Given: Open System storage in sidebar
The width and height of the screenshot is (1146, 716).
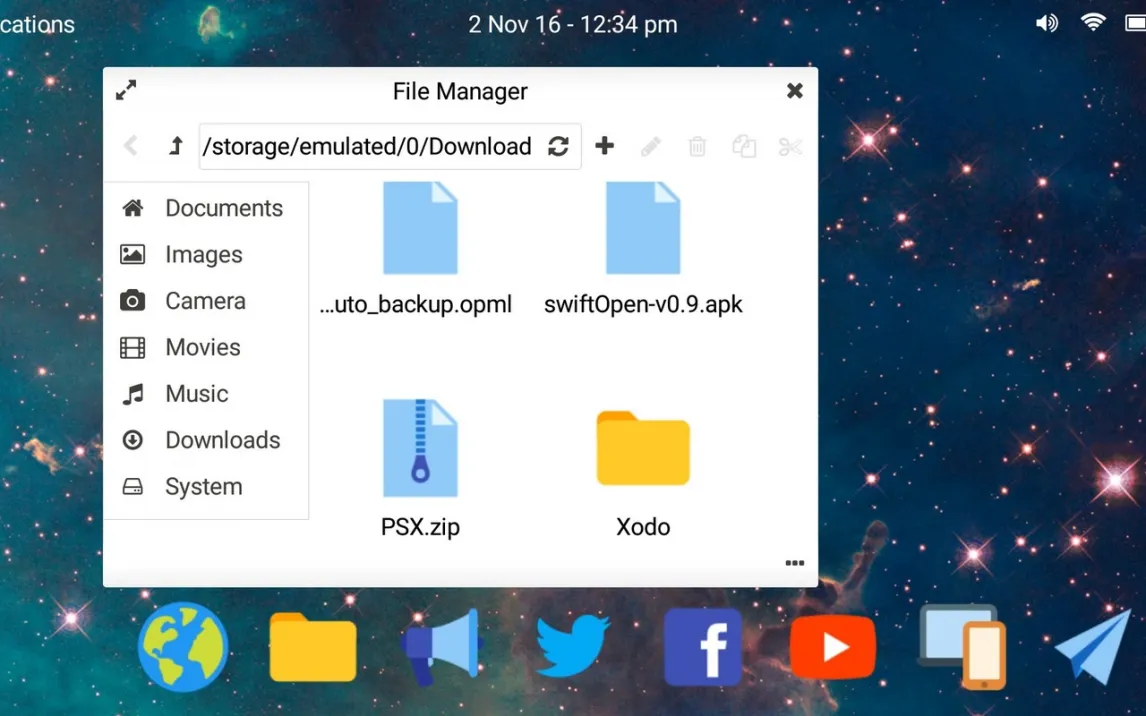Looking at the screenshot, I should pyautogui.click(x=206, y=487).
